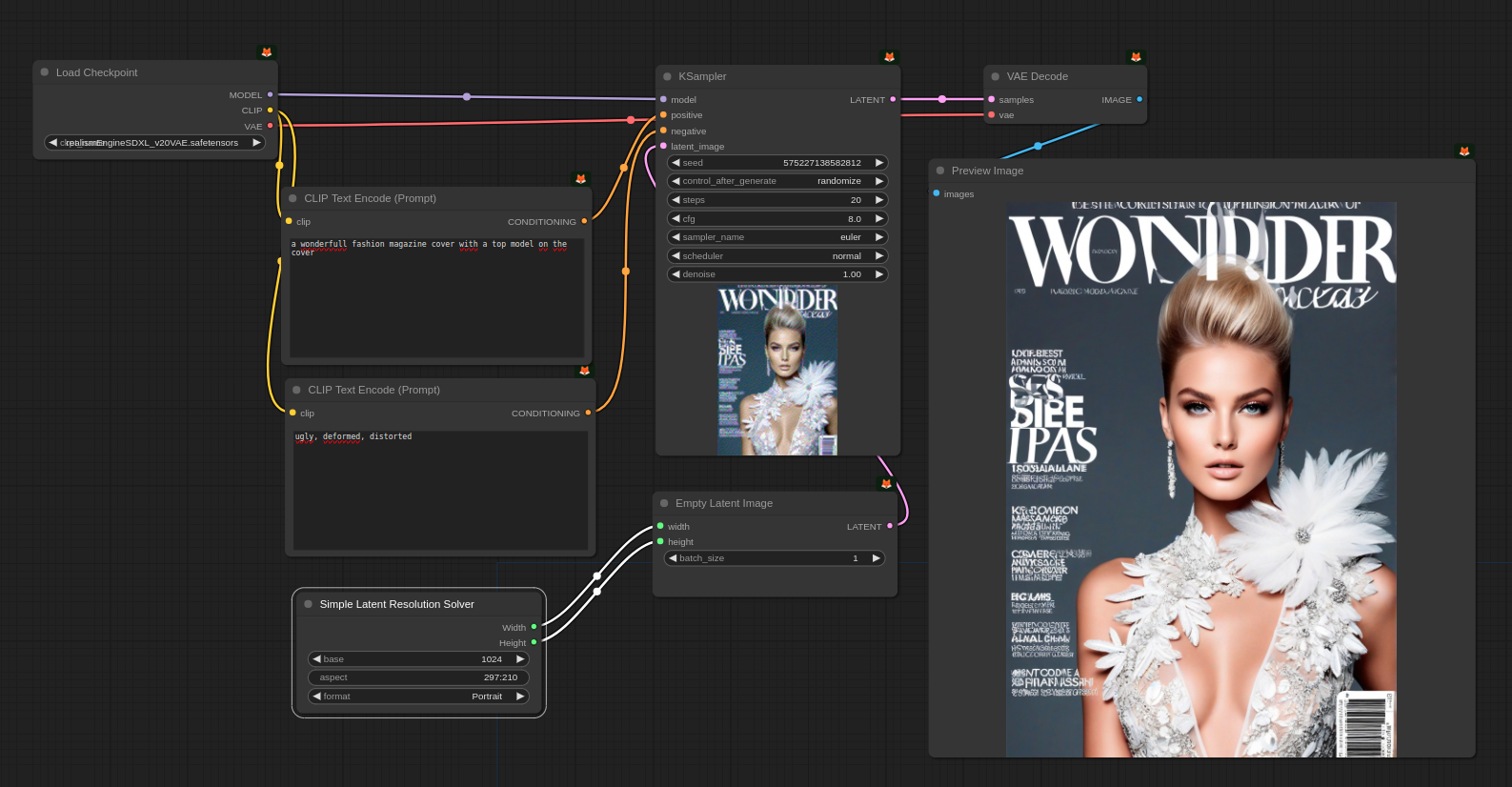Viewport: 1512px width, 787px height.
Task: Collapse the positive CLIP Text Encode node
Action: point(292,198)
